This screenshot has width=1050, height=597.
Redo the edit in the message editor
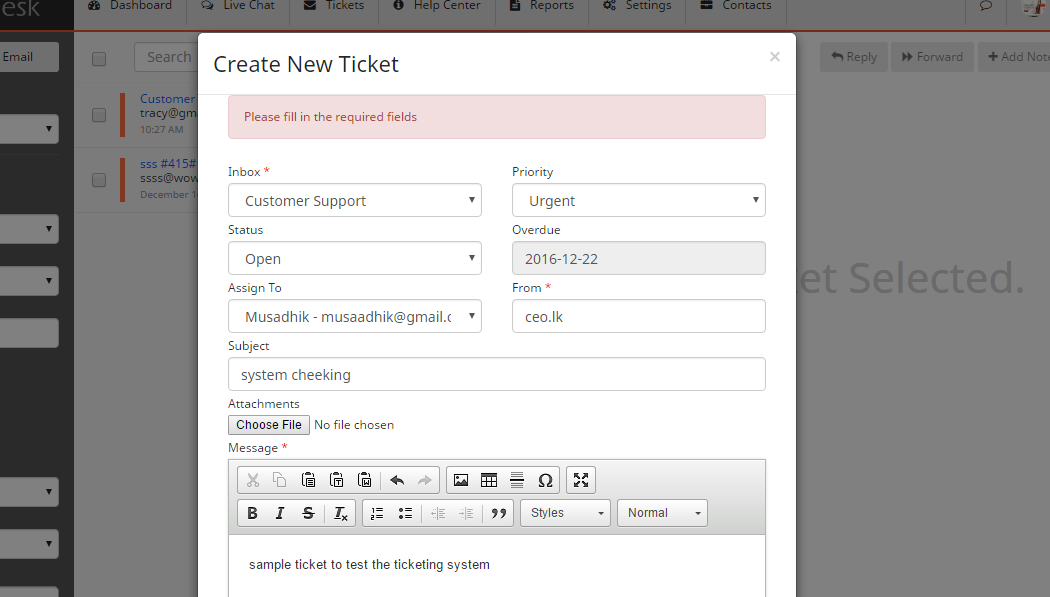(x=425, y=480)
